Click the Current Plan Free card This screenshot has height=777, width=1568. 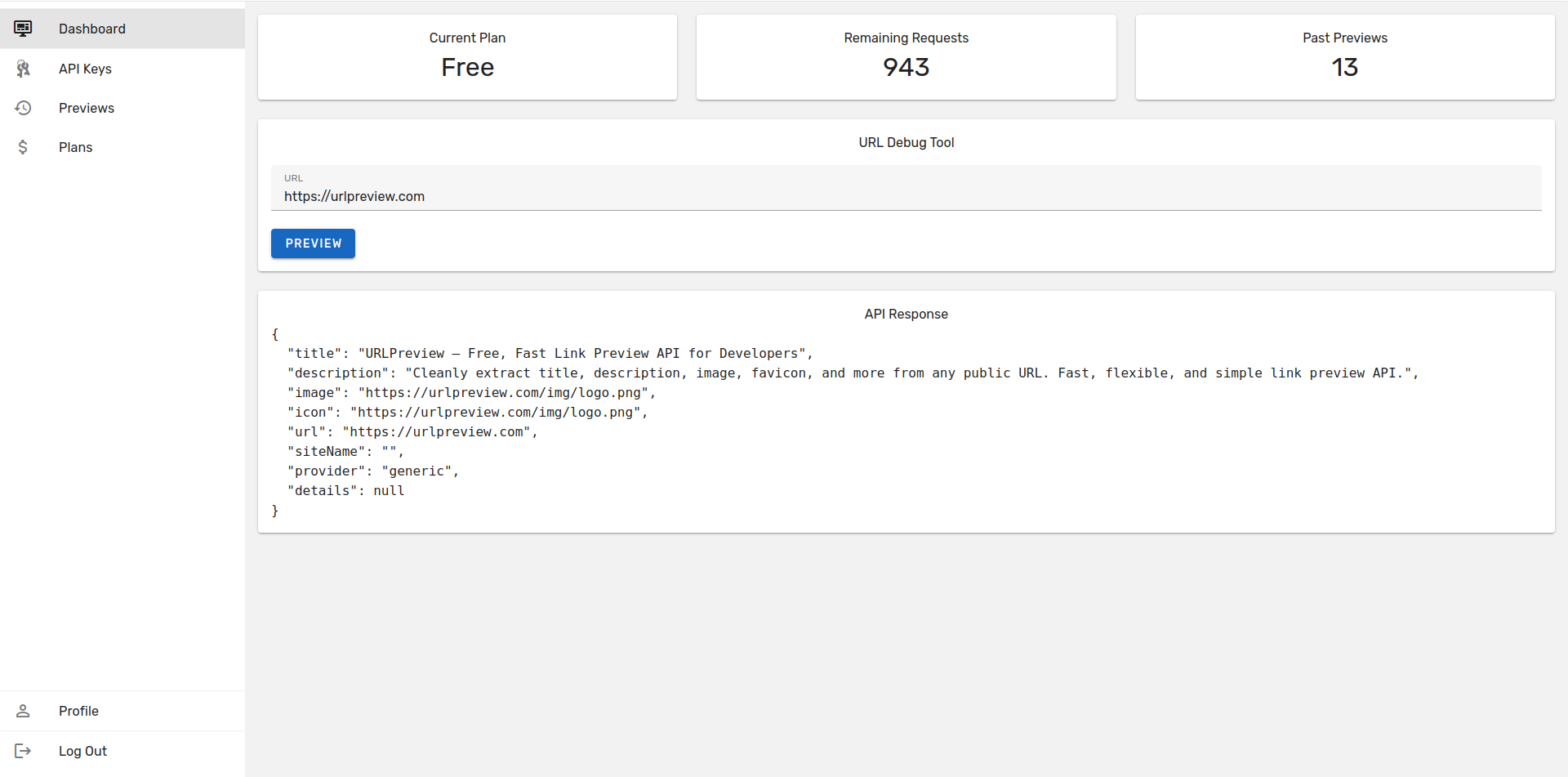pyautogui.click(x=467, y=57)
